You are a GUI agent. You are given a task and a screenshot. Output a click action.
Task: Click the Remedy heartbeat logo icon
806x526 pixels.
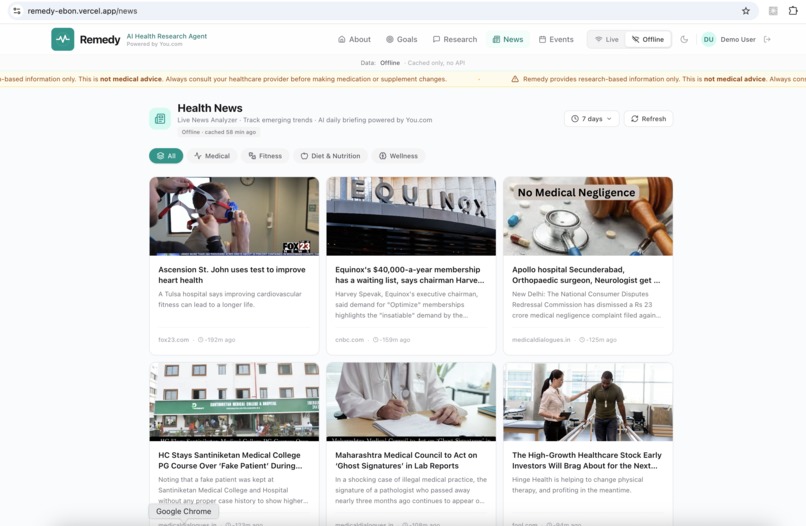pos(62,39)
